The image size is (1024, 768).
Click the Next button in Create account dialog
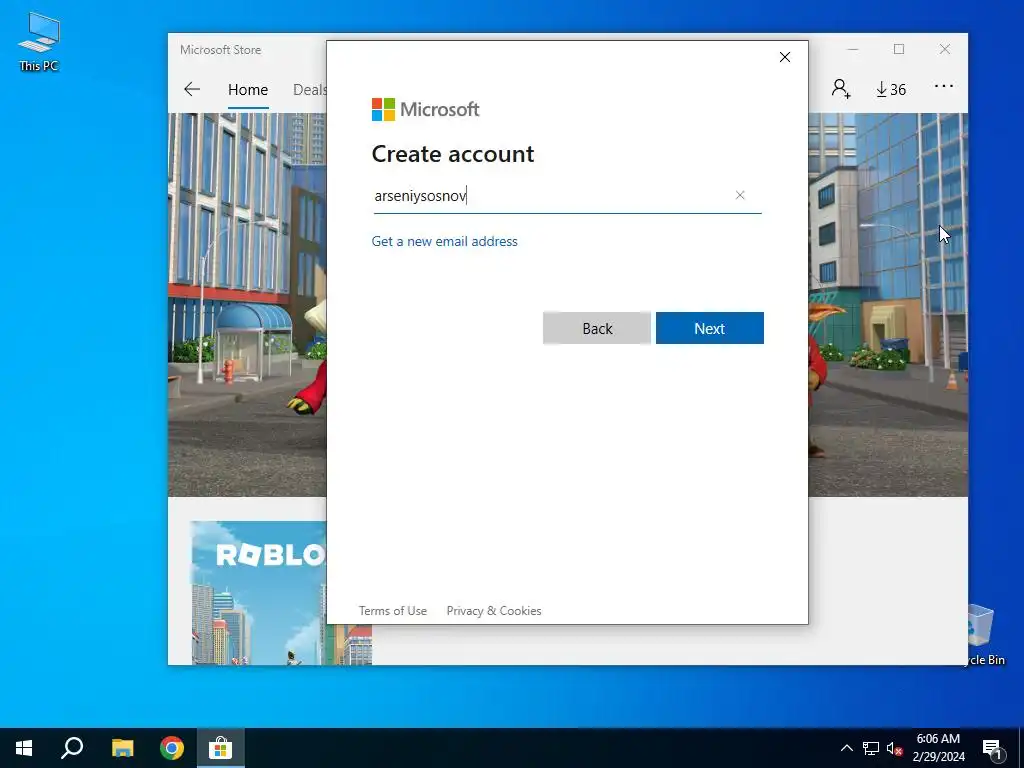(x=709, y=328)
